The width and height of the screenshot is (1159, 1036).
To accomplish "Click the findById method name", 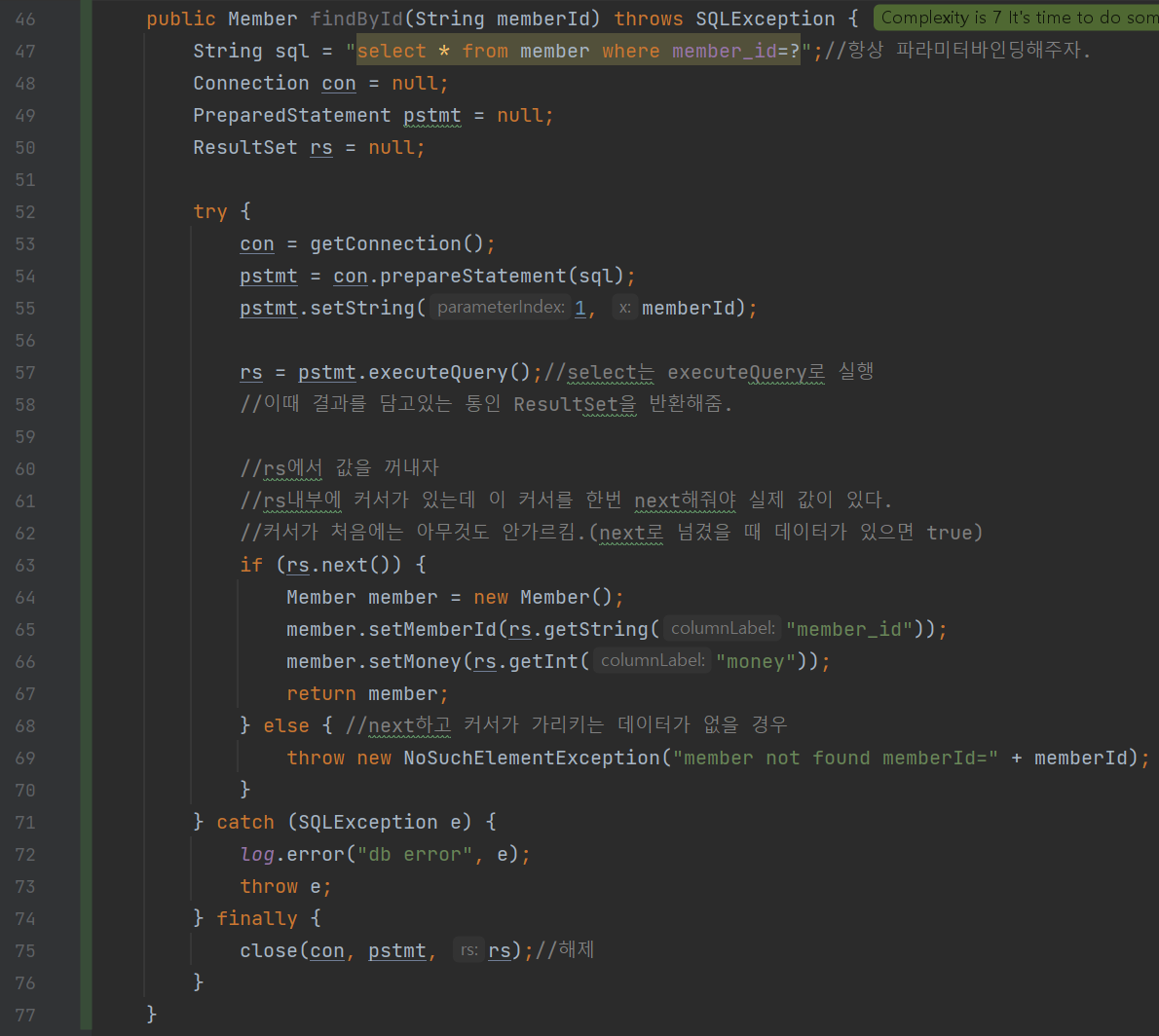I will [x=356, y=18].
